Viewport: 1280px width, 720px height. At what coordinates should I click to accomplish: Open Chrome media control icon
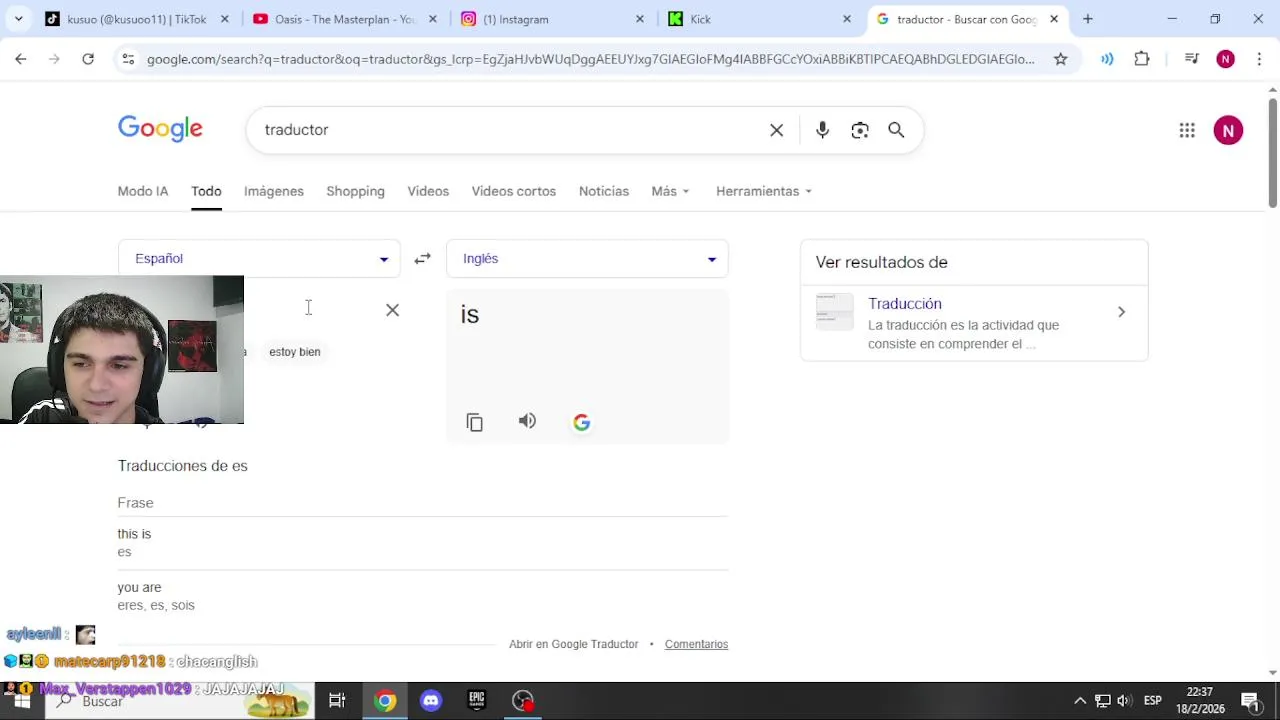tap(1191, 59)
